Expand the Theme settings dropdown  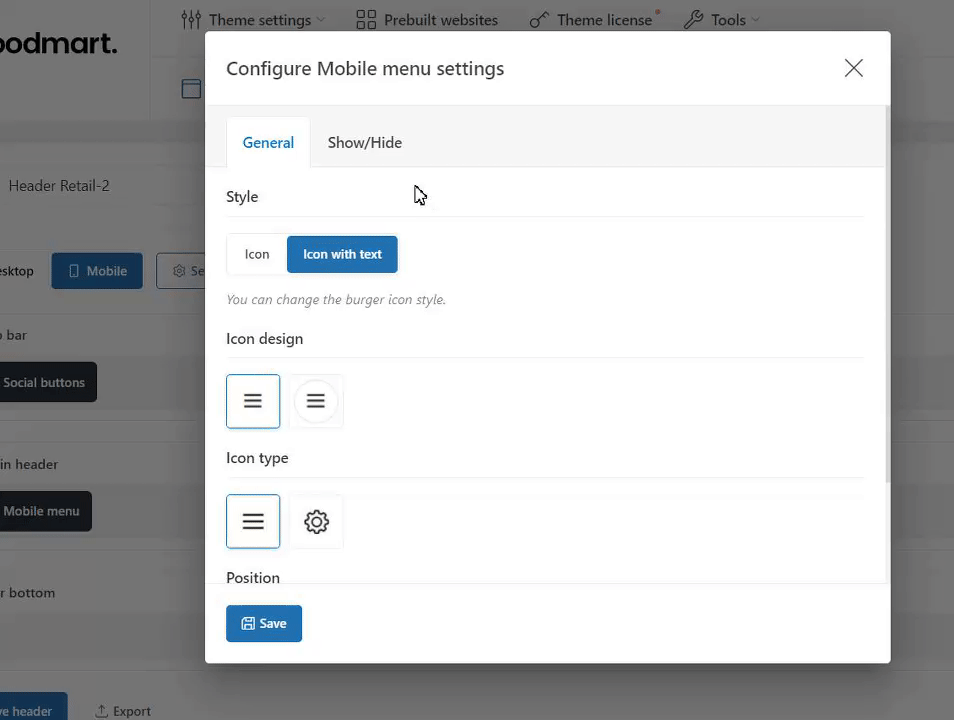(320, 20)
